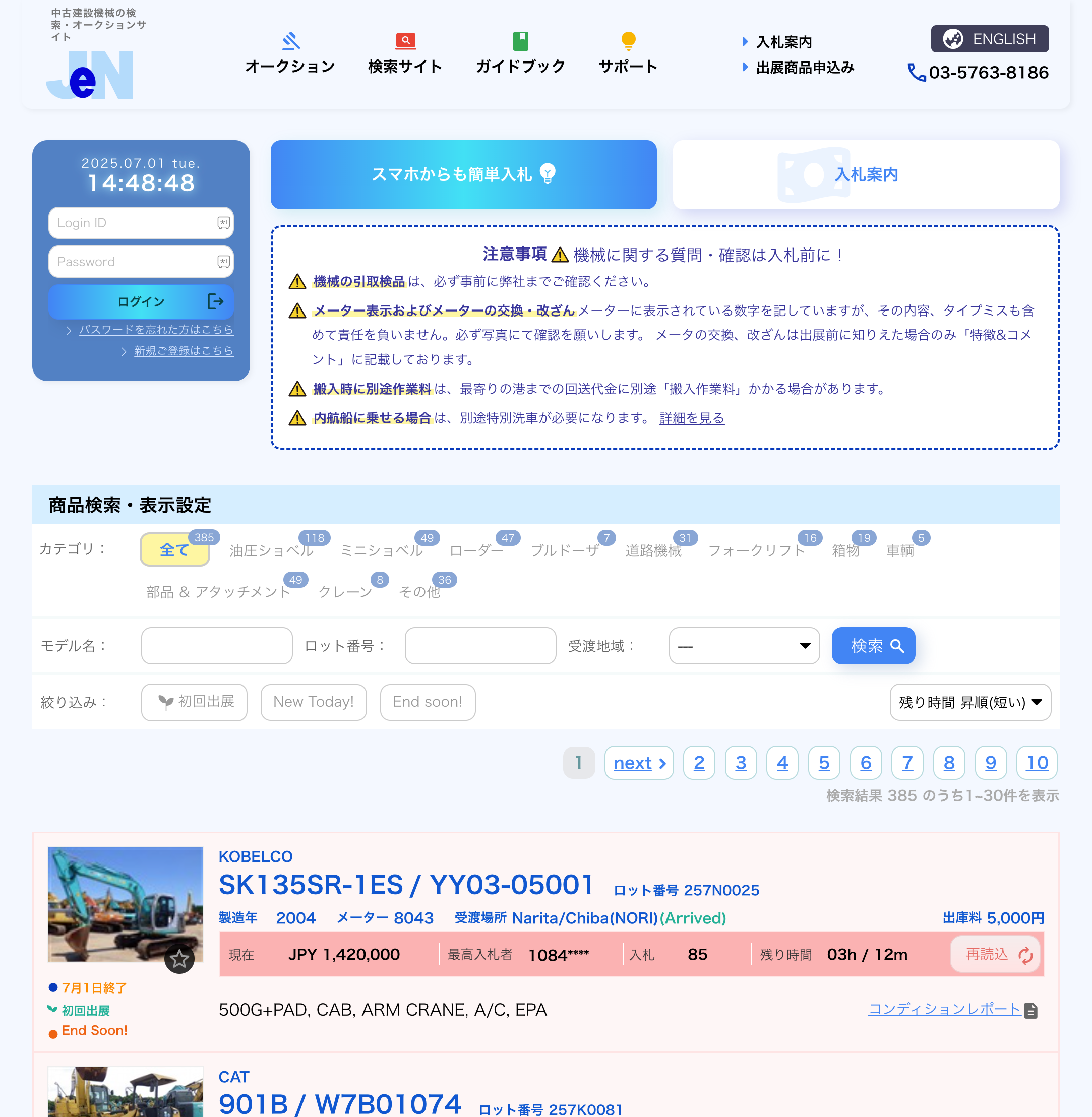
Task: Click the 入札案内 banner card
Action: tap(866, 174)
